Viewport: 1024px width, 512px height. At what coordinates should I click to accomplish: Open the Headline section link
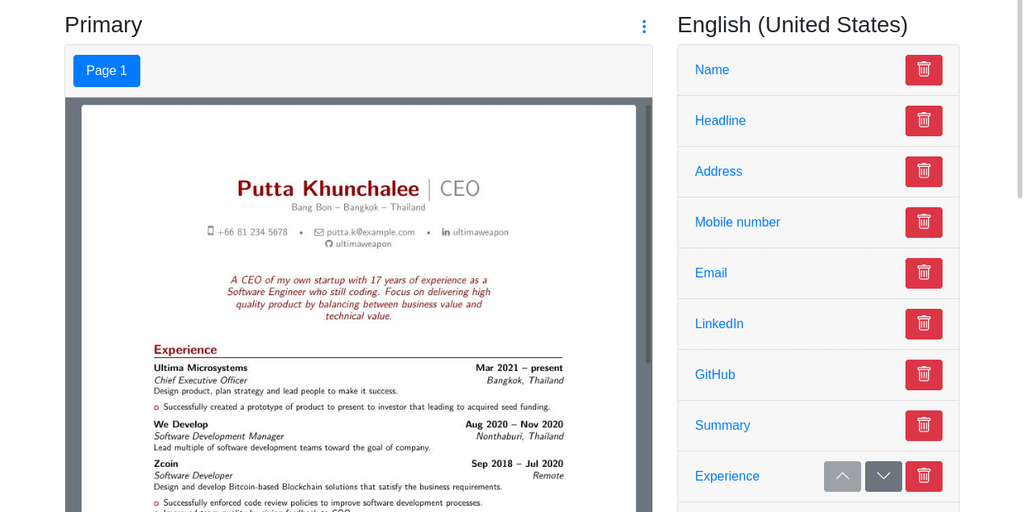pos(720,121)
